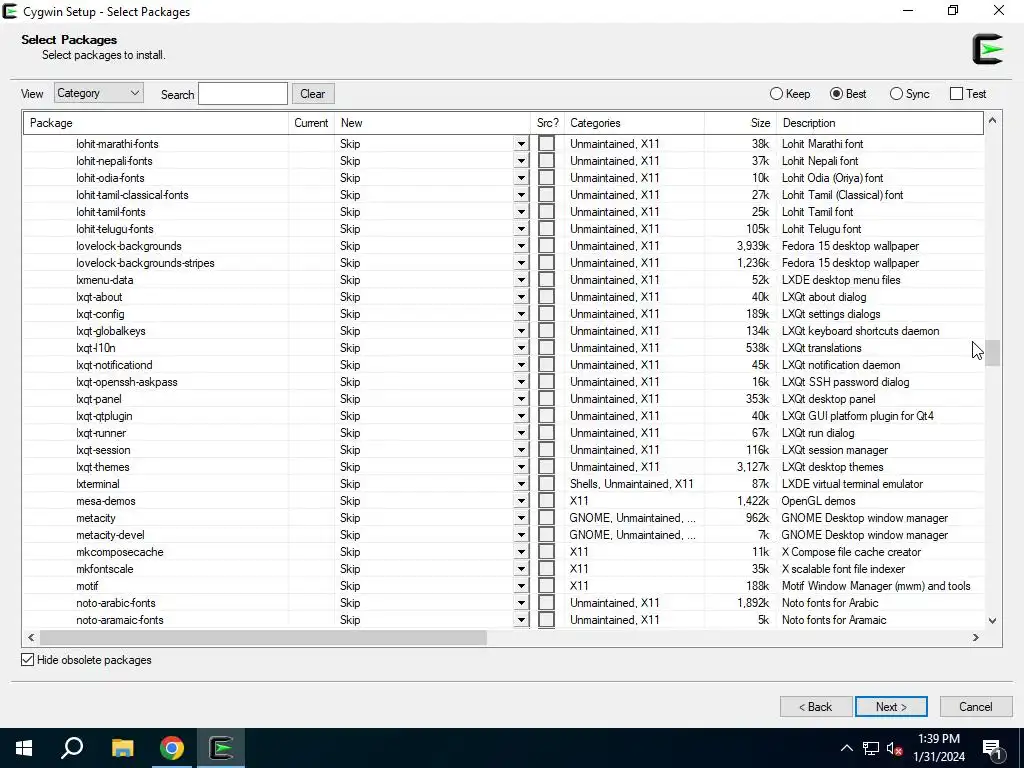Click the Current column header
The image size is (1024, 768).
(312, 123)
